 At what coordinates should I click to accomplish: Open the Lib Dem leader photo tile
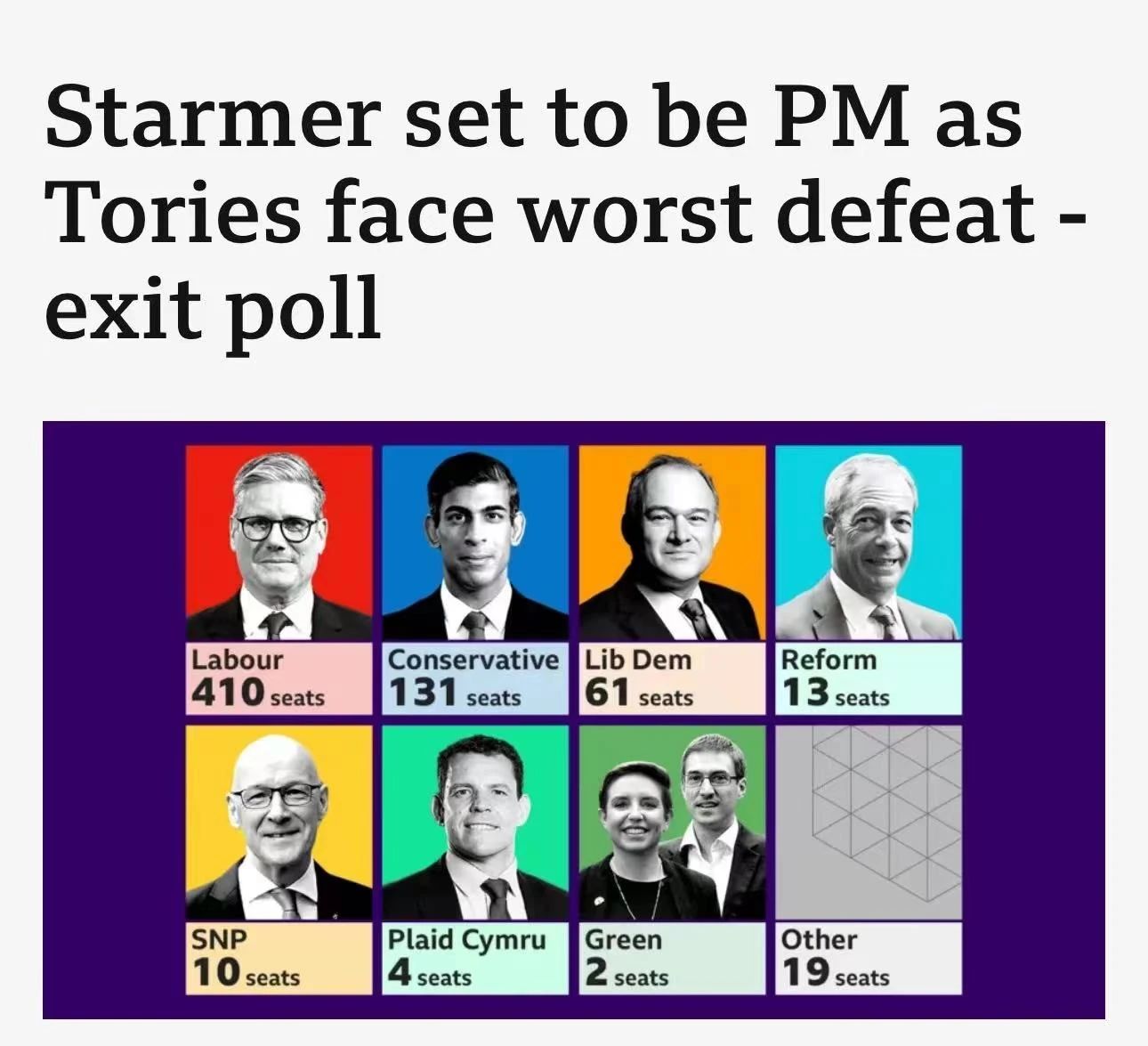pyautogui.click(x=672, y=543)
